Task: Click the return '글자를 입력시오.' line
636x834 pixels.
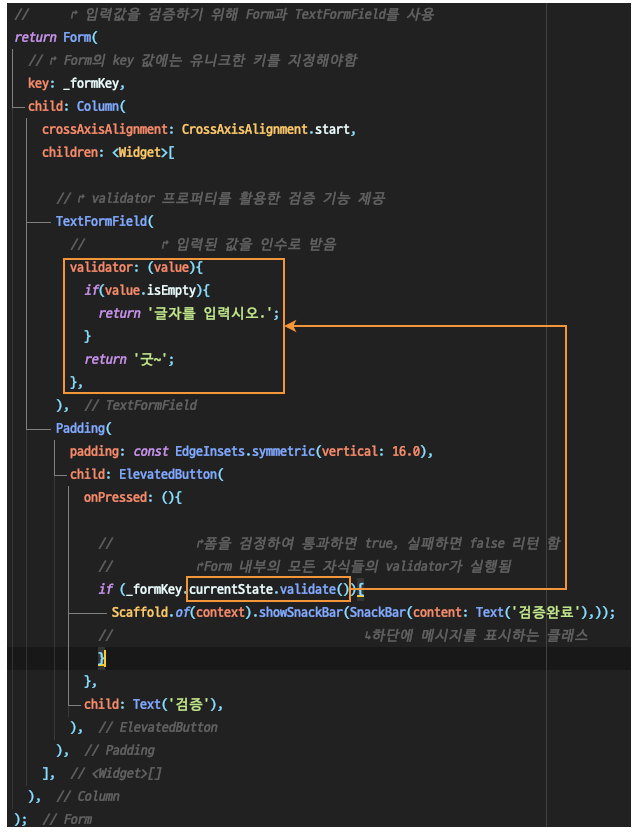Action: (189, 313)
